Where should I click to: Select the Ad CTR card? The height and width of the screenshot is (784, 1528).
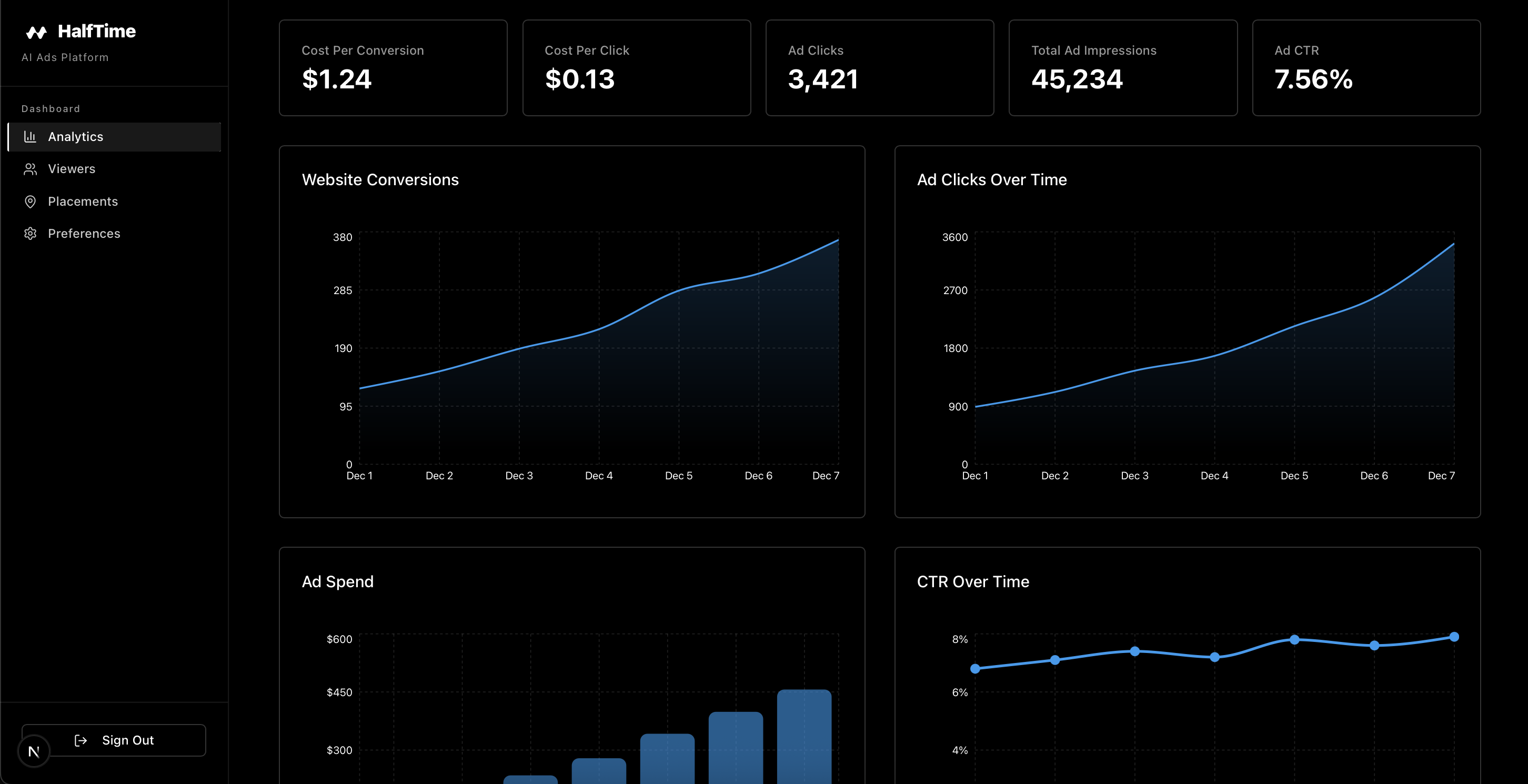1365,67
